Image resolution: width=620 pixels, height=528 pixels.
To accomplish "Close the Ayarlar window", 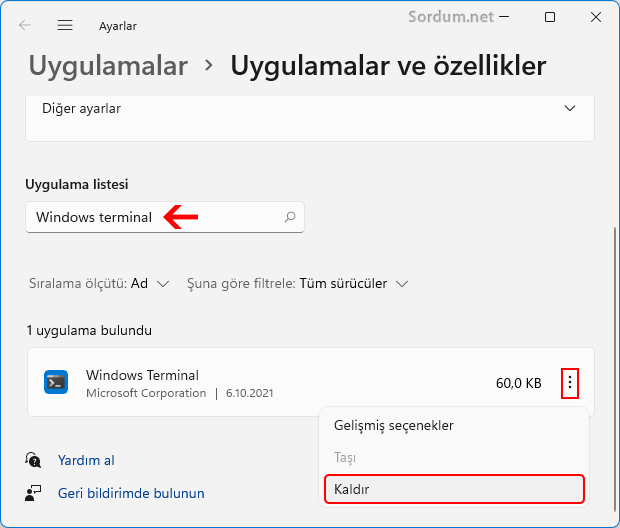I will pyautogui.click(x=595, y=17).
